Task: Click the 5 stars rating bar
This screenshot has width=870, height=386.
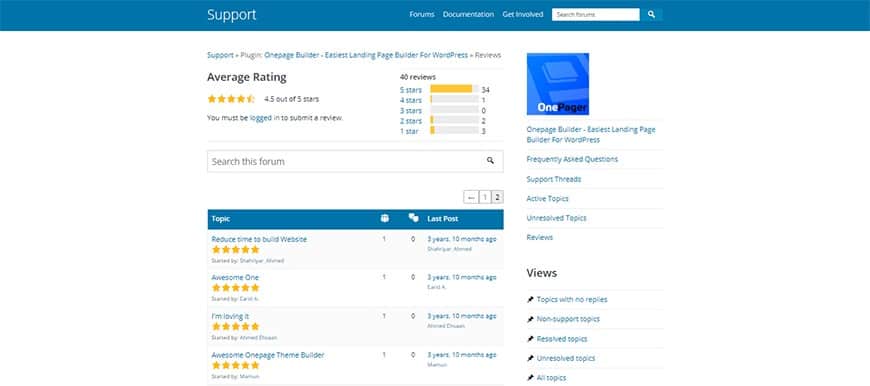Action: pyautogui.click(x=454, y=89)
